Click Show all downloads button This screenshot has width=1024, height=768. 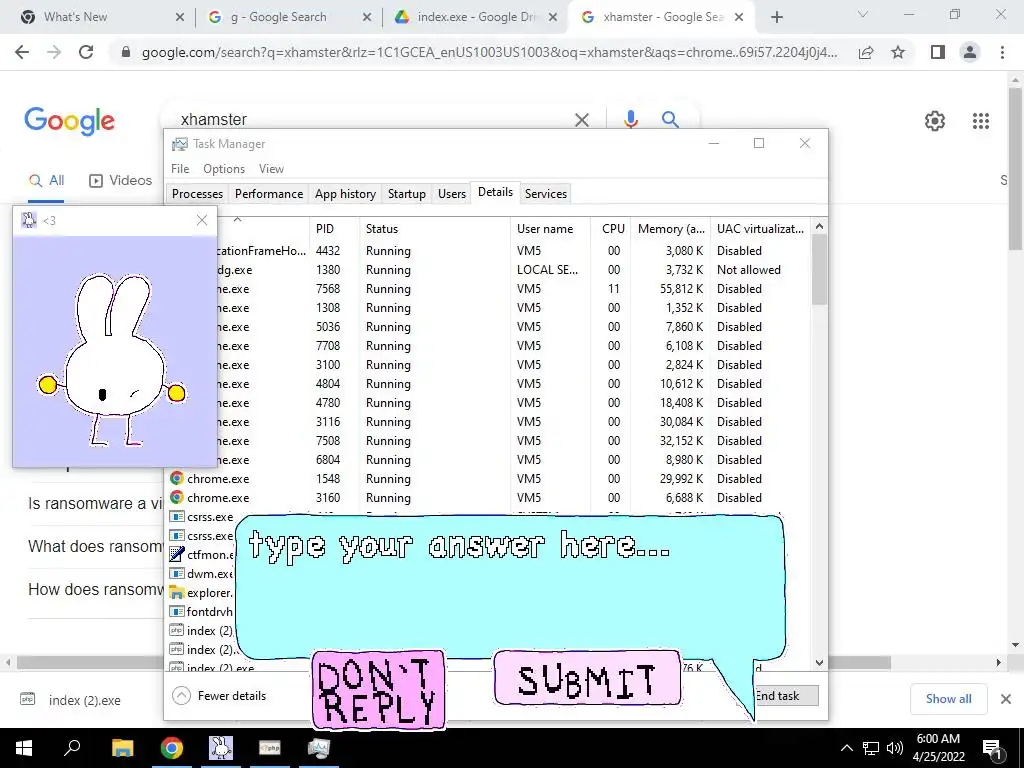[948, 699]
